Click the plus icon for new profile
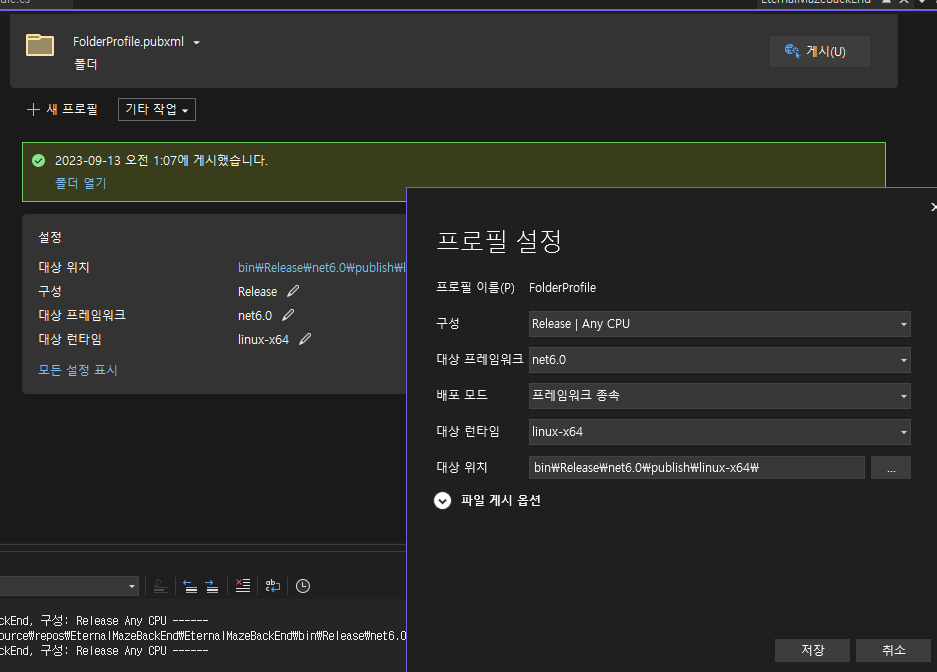Screen dimensions: 937x672 (x=33, y=109)
